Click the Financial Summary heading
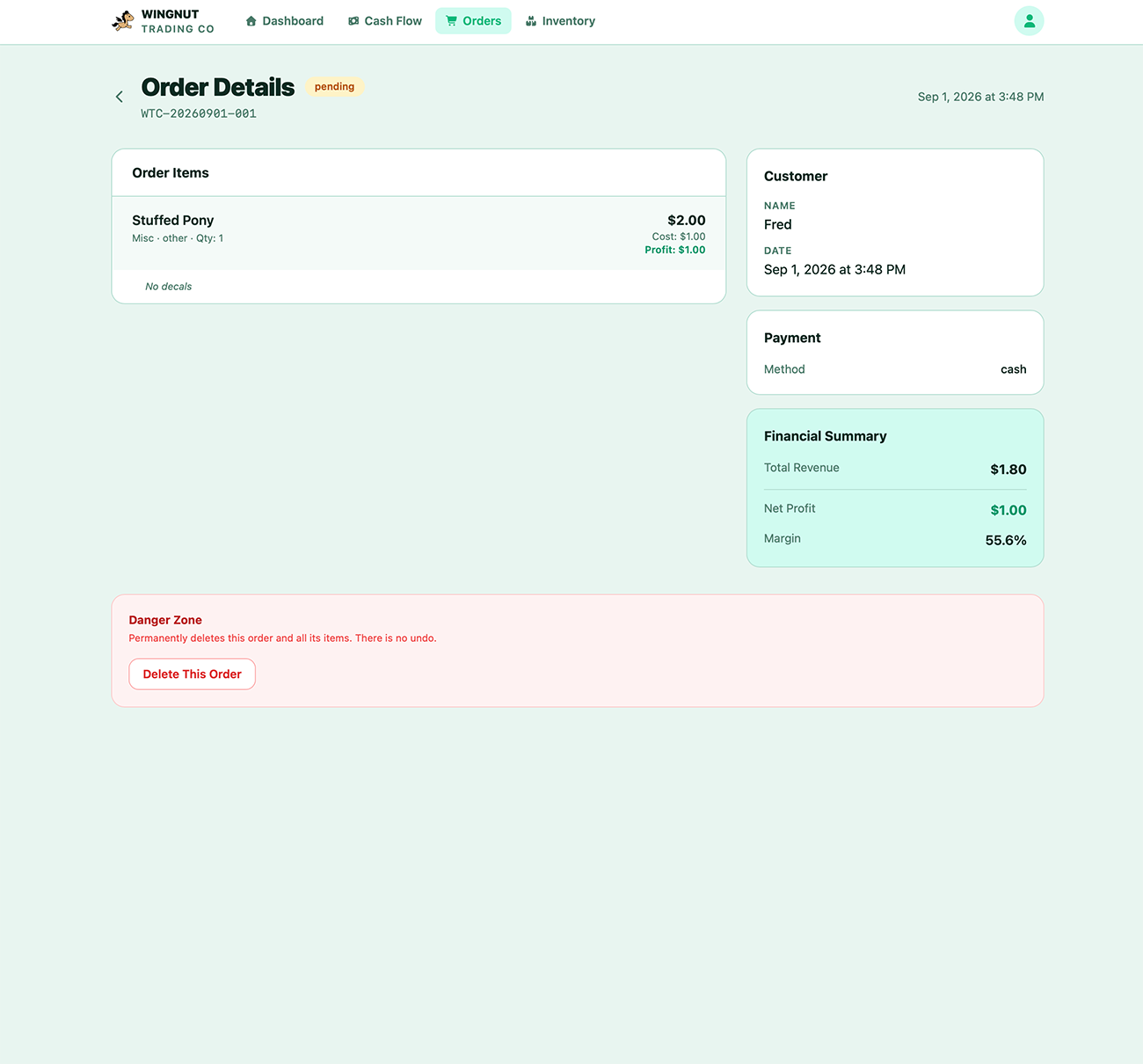Viewport: 1143px width, 1064px height. click(825, 436)
